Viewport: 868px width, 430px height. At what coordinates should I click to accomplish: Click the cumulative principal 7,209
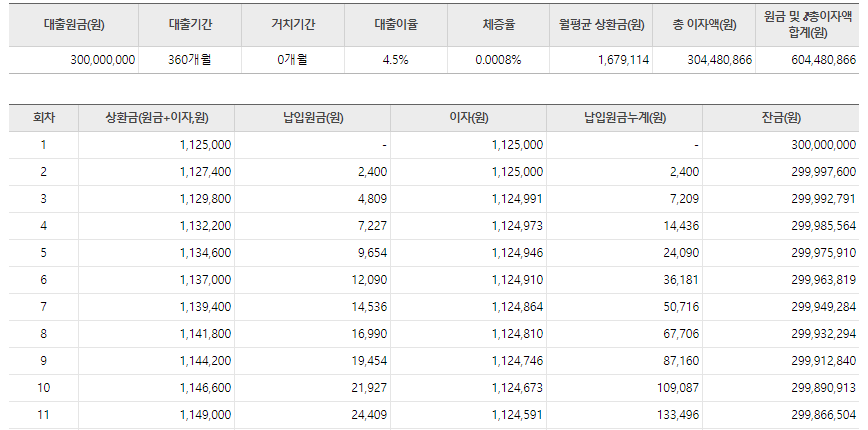pyautogui.click(x=686, y=199)
